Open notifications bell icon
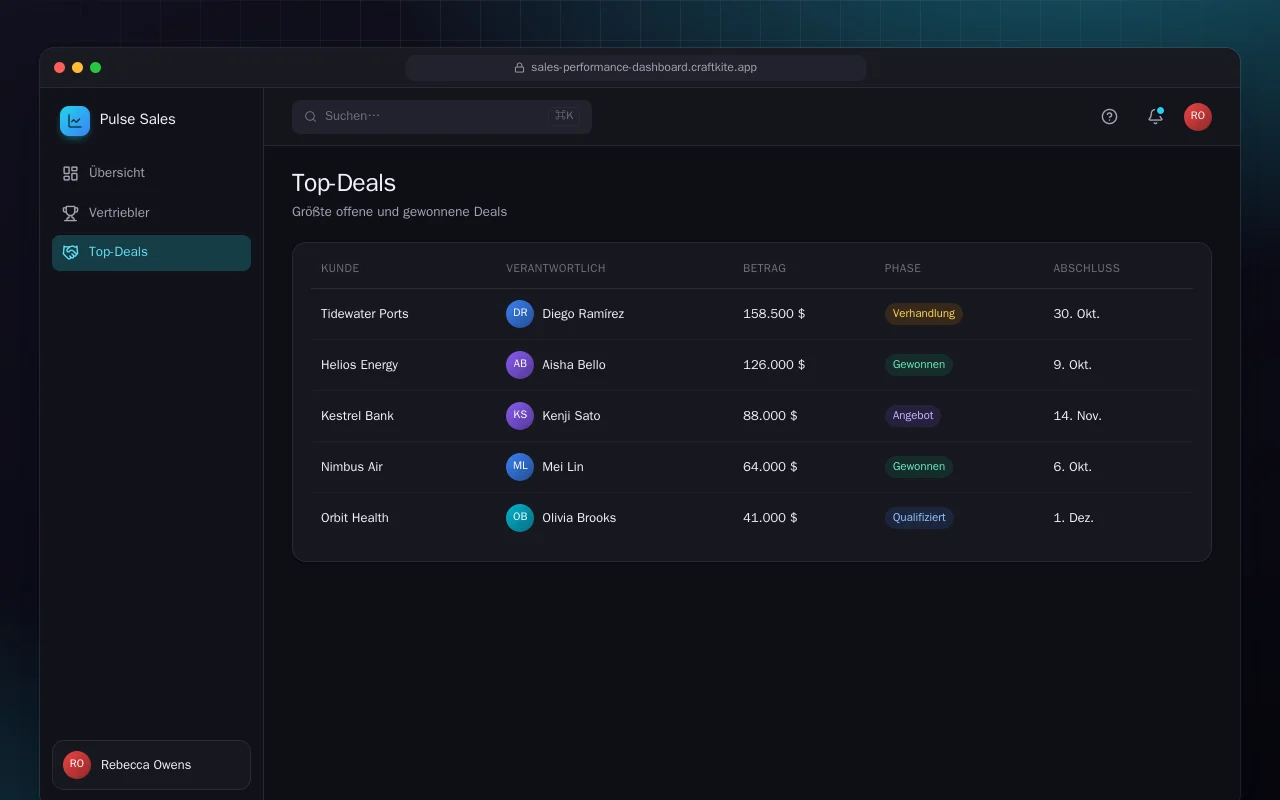 [1155, 117]
